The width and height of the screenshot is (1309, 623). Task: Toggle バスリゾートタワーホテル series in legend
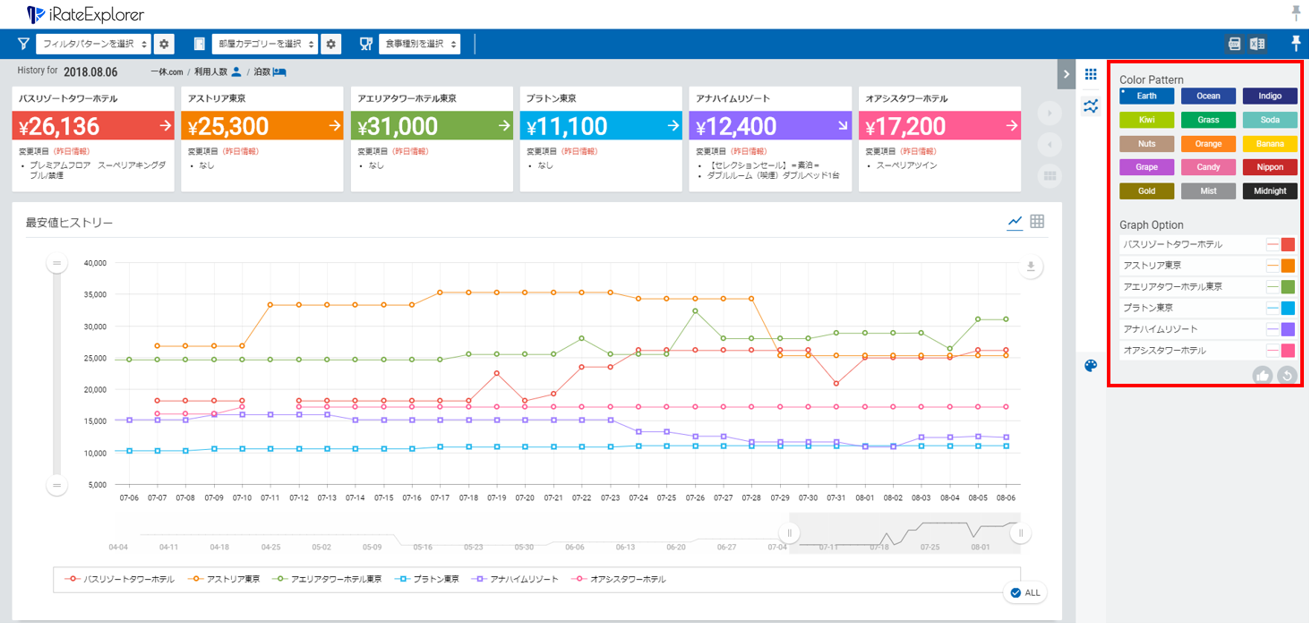tap(118, 579)
